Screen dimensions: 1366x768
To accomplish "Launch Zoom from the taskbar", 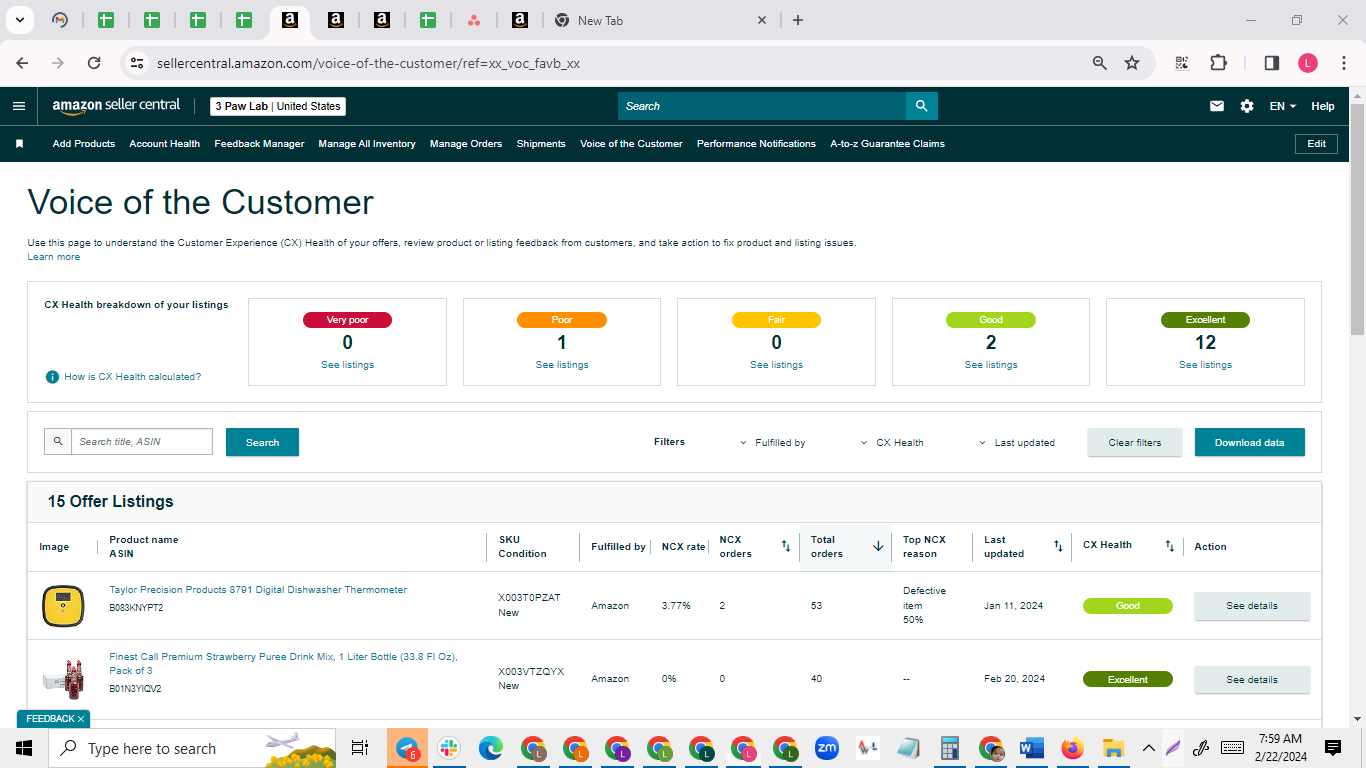I will pos(826,748).
